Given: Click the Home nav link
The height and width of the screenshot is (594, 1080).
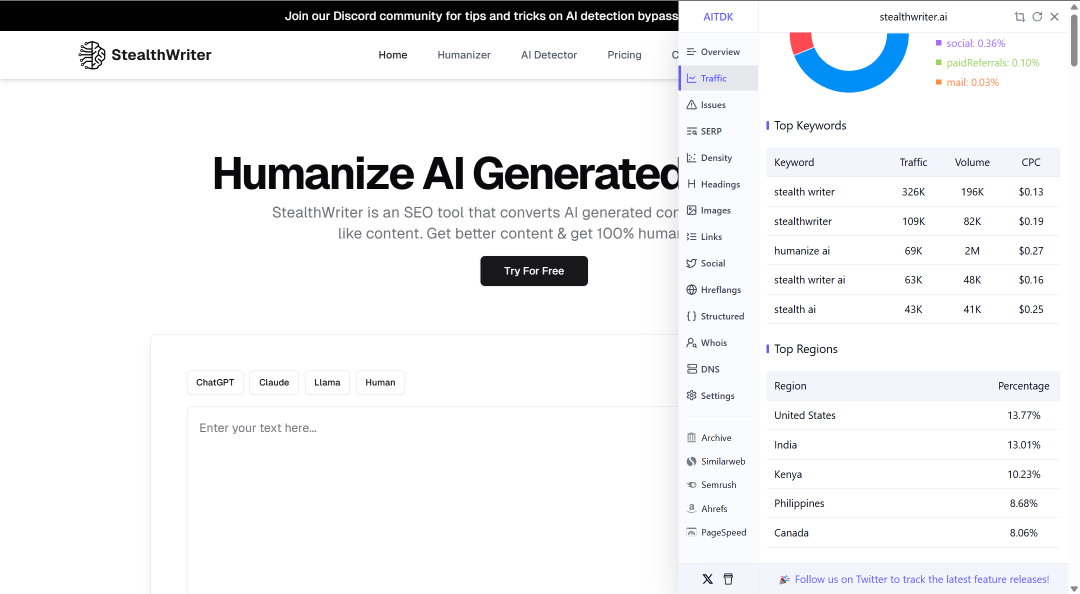Looking at the screenshot, I should [393, 55].
